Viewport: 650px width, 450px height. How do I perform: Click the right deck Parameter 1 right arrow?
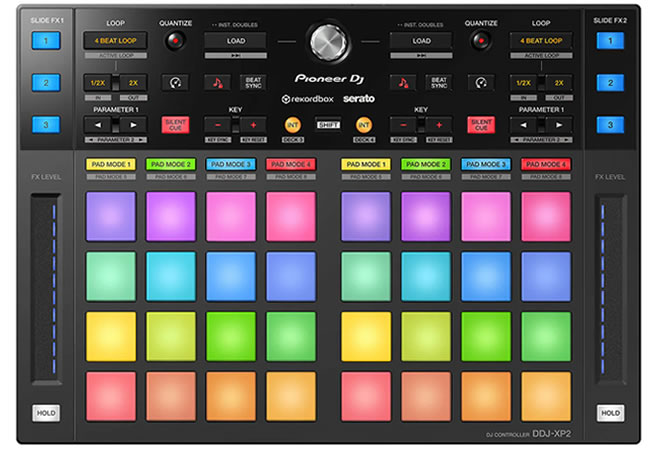click(x=559, y=125)
